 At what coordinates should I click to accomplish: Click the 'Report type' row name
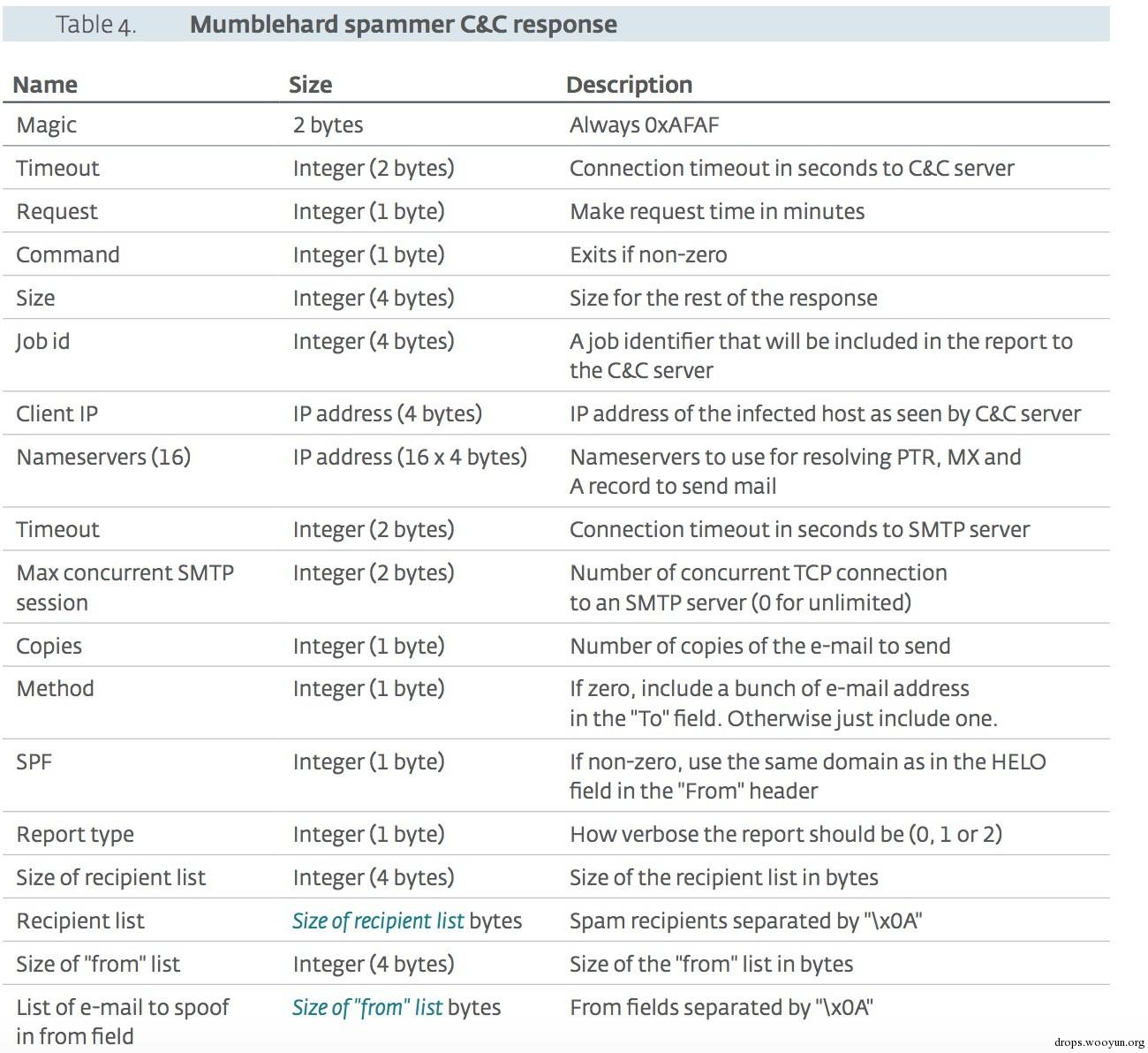[75, 835]
